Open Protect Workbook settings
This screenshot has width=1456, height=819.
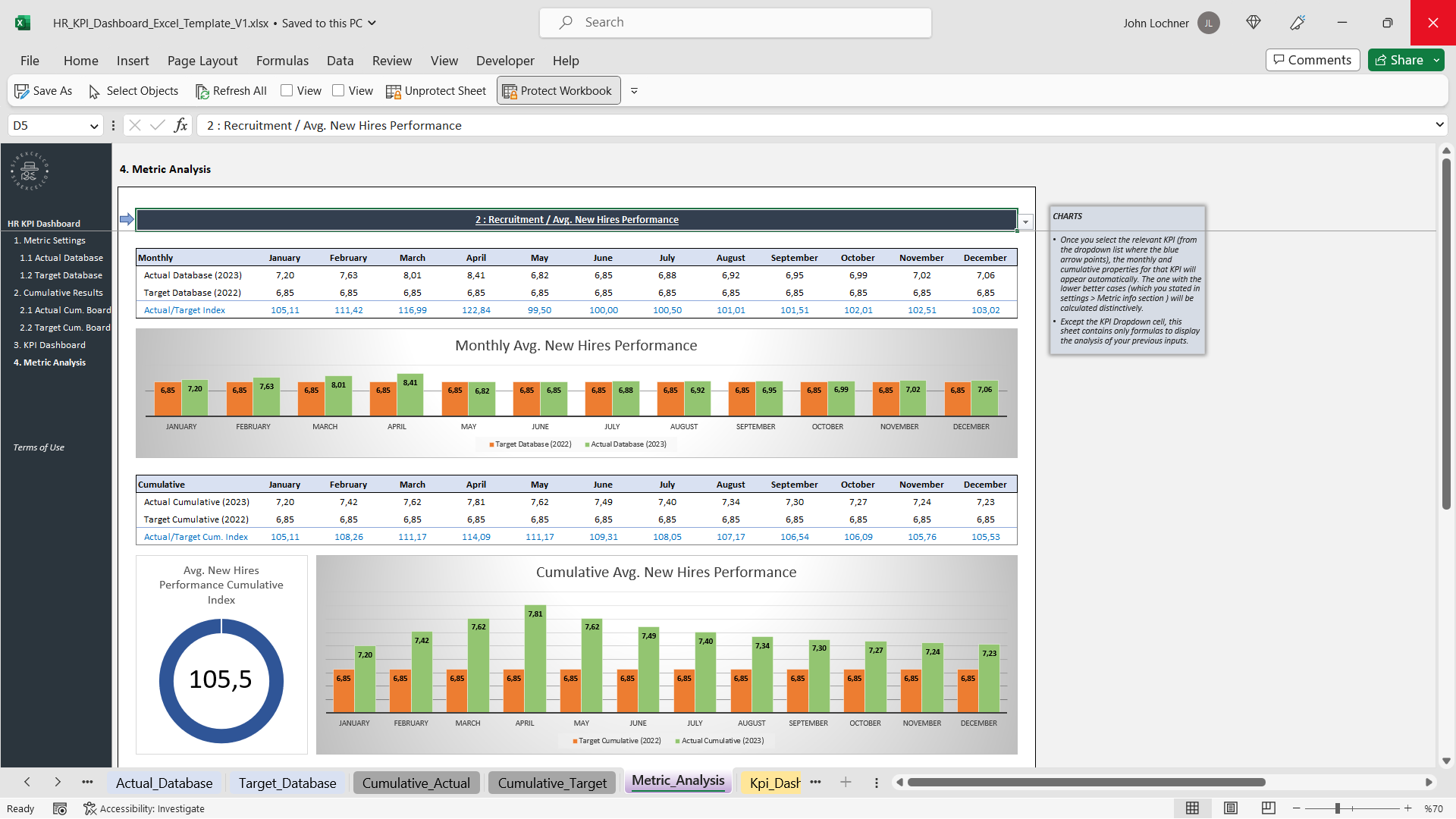pos(558,90)
